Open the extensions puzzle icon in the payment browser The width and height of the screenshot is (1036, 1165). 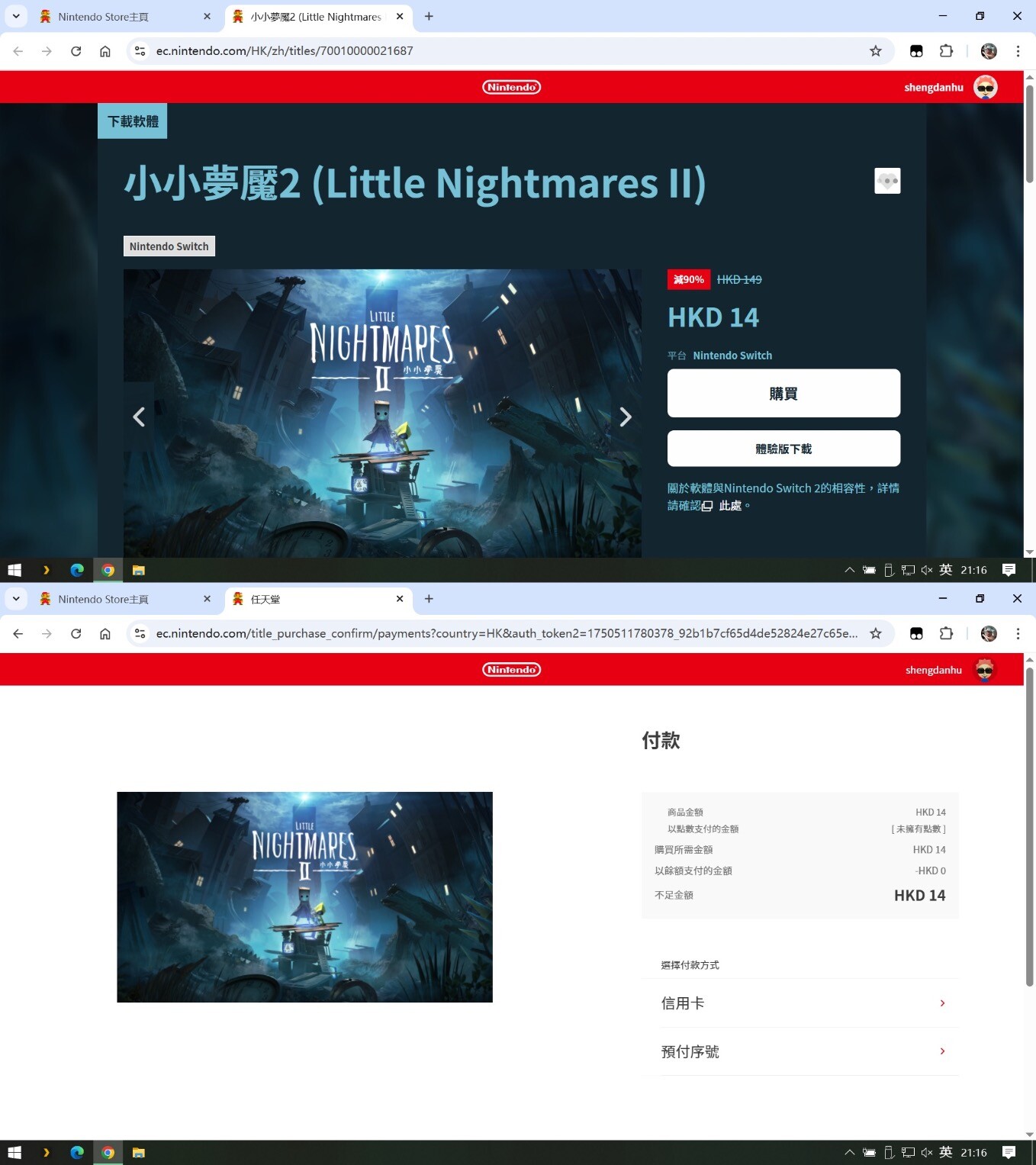946,633
